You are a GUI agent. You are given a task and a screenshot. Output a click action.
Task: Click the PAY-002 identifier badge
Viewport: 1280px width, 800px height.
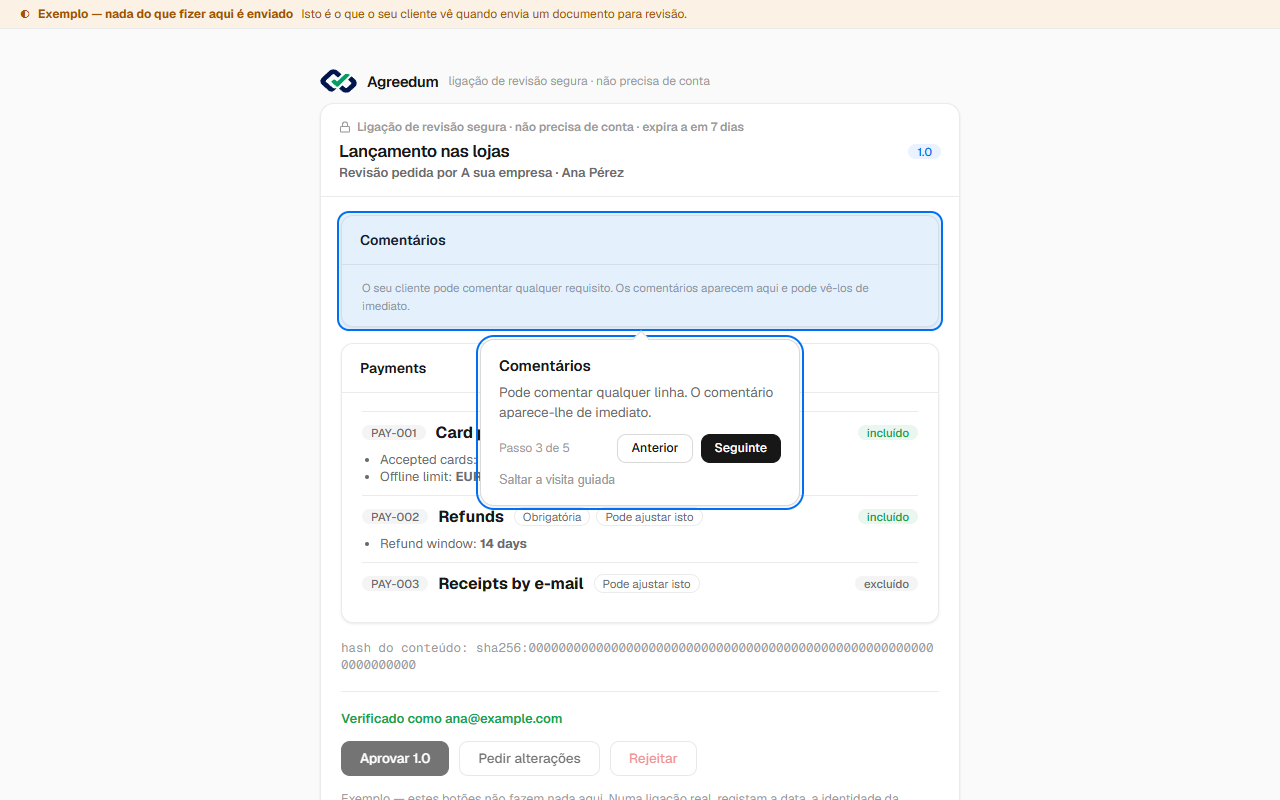click(395, 517)
